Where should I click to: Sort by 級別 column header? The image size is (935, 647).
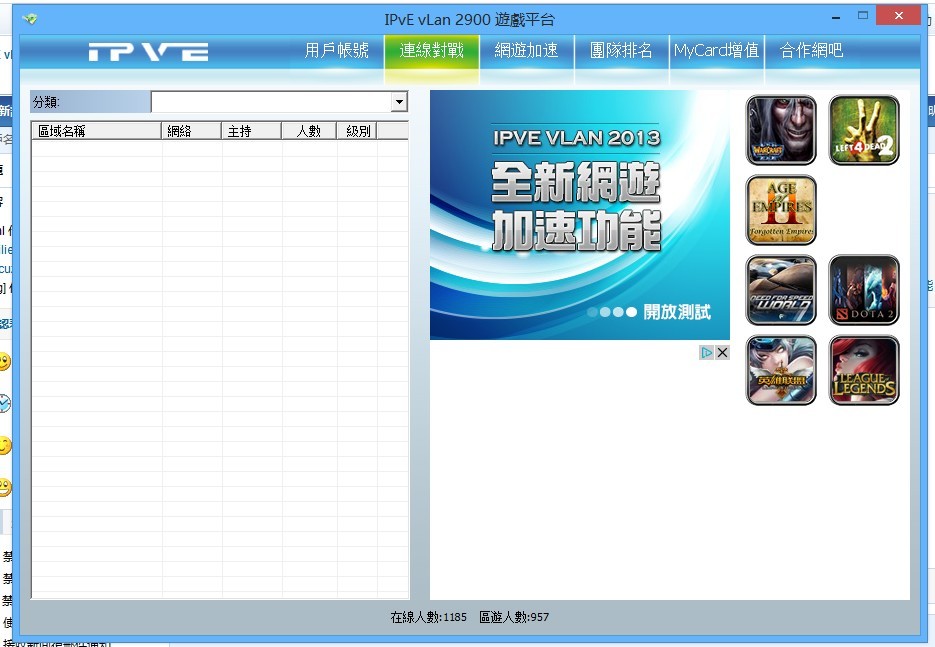click(x=357, y=131)
